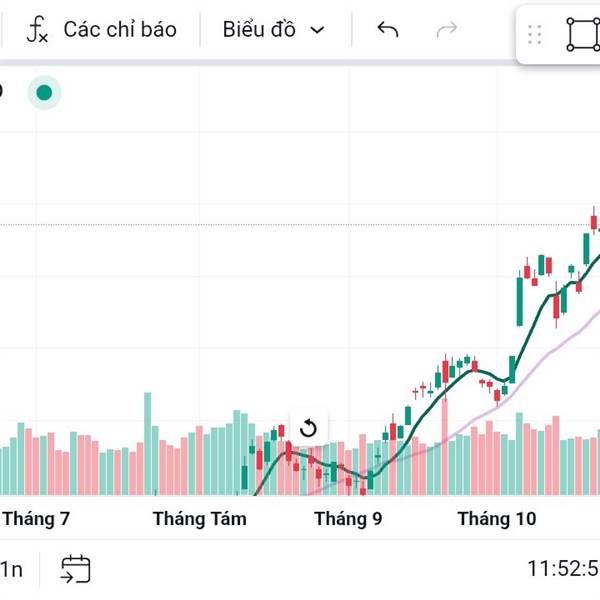600x600 pixels.
Task: Expand the Biểu đồ dropdown
Action: pyautogui.click(x=274, y=30)
